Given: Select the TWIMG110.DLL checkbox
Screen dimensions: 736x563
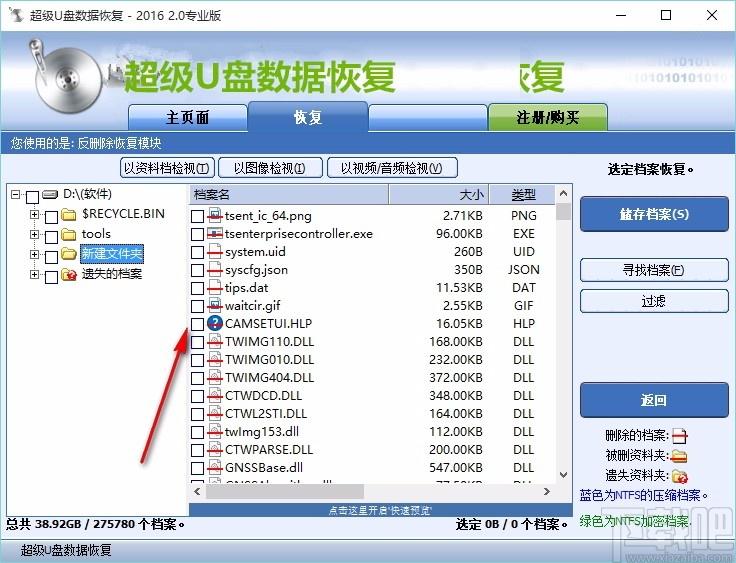Looking at the screenshot, I should pyautogui.click(x=198, y=342).
